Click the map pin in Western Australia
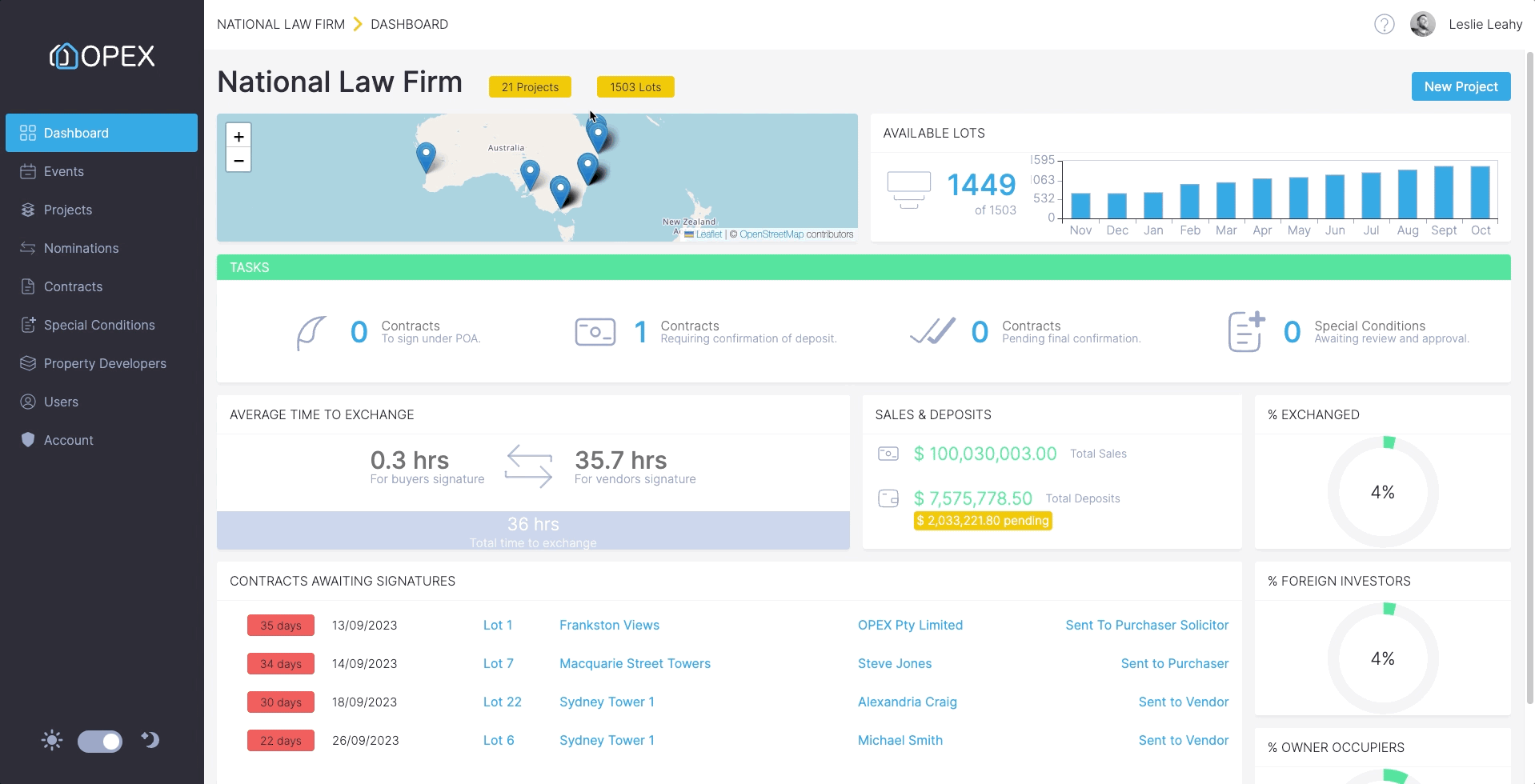Viewport: 1535px width, 784px height. [427, 157]
